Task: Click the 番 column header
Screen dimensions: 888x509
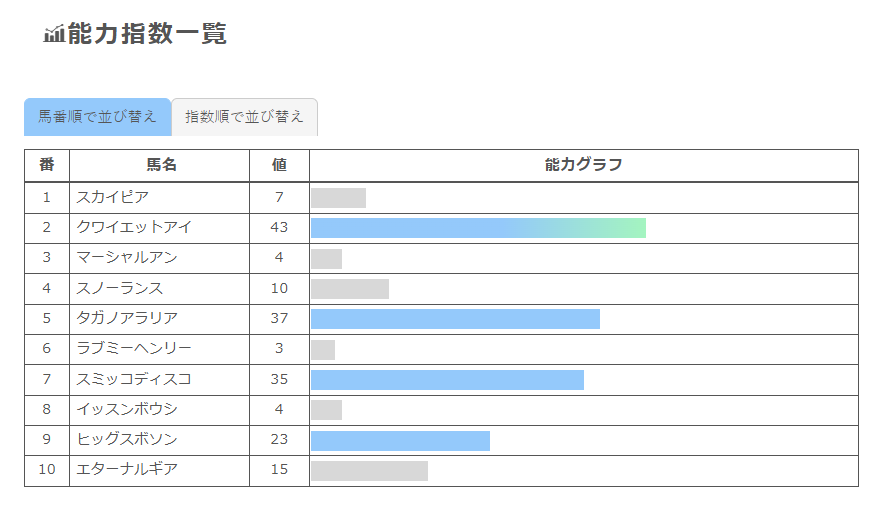Action: [47, 165]
